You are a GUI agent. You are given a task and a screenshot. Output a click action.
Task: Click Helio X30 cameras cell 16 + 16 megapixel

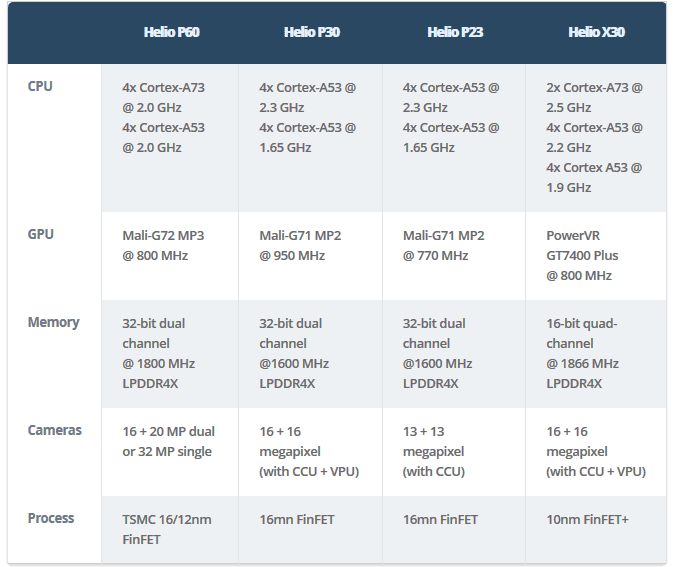coord(596,452)
